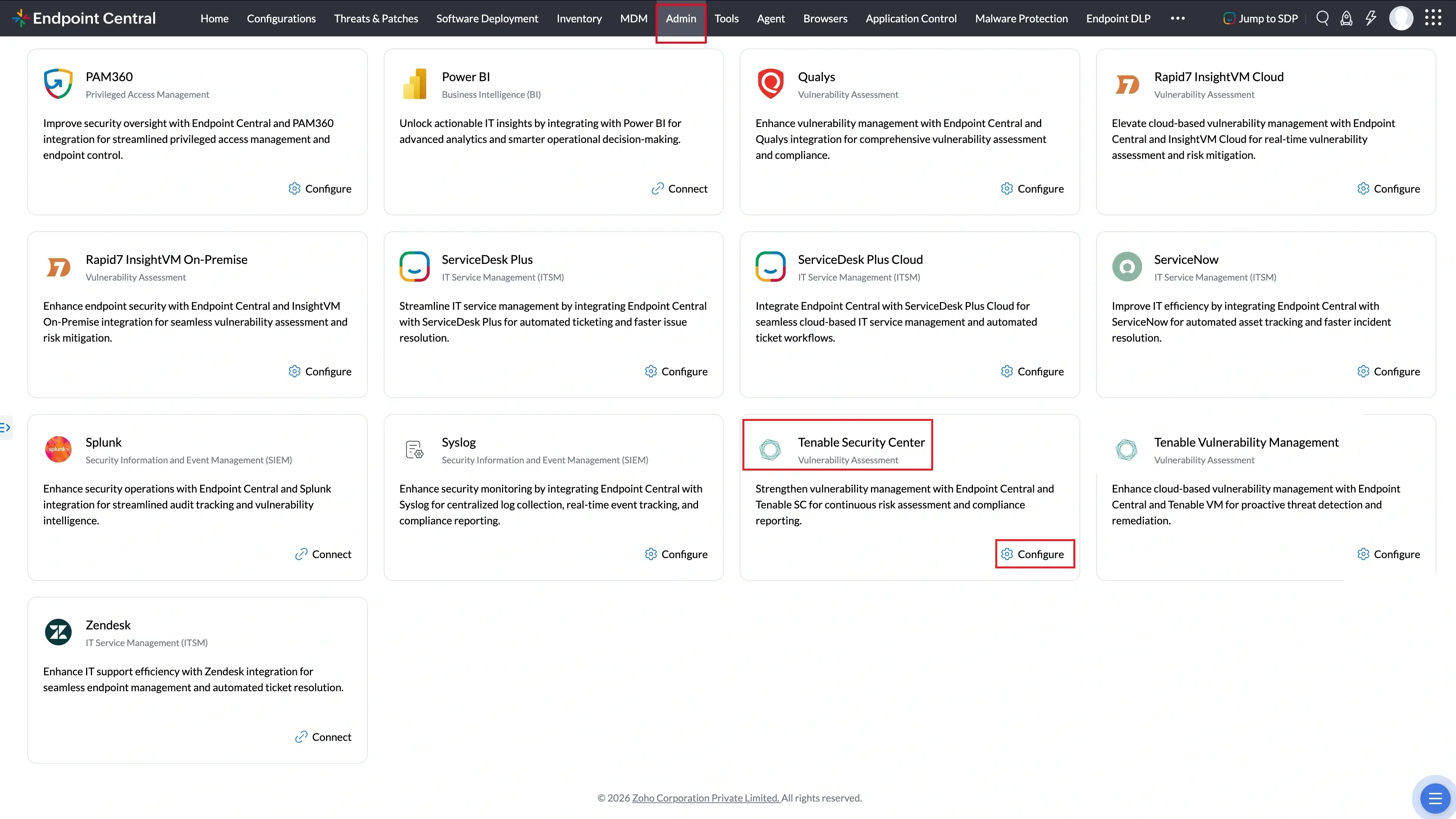The height and width of the screenshot is (819, 1456).
Task: Open the Agent tab
Action: point(770,18)
